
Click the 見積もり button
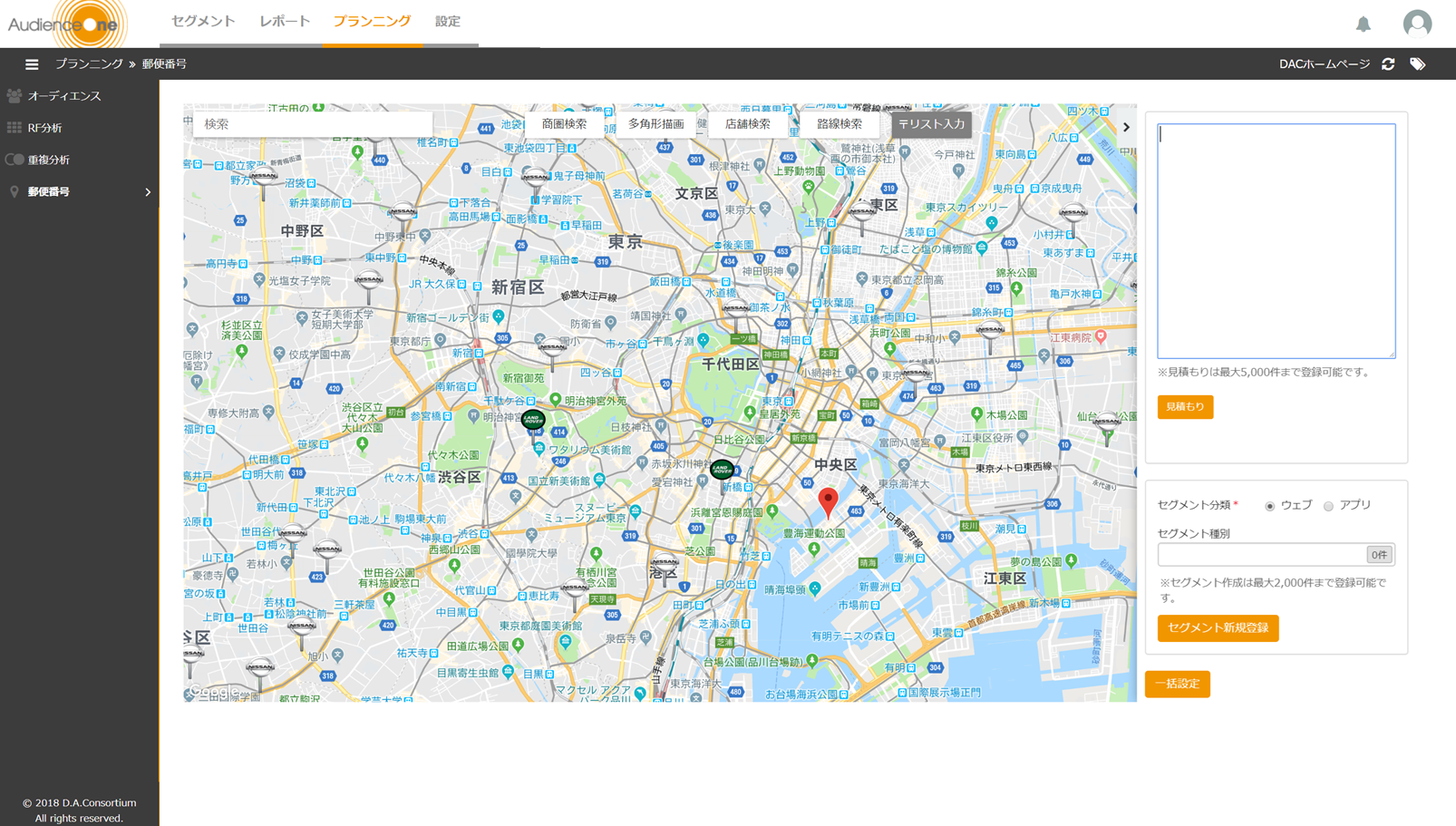[x=1185, y=406]
